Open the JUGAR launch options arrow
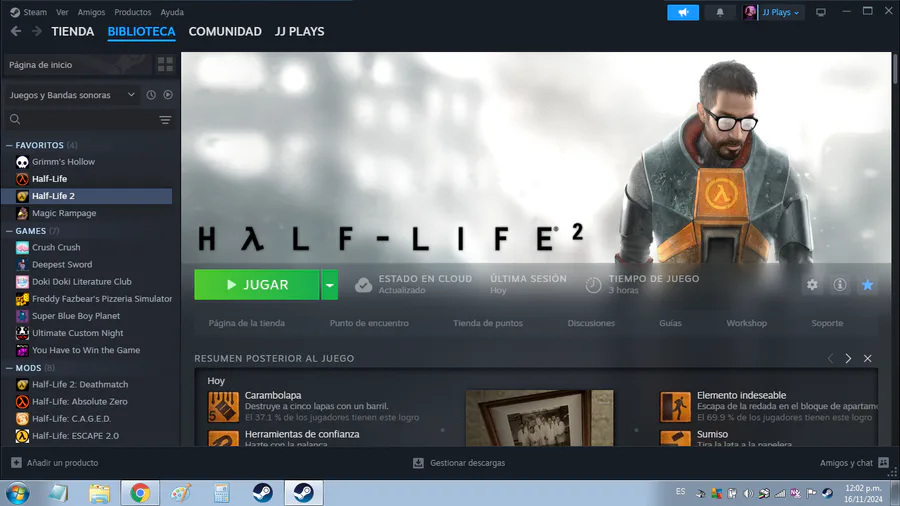 click(x=329, y=285)
